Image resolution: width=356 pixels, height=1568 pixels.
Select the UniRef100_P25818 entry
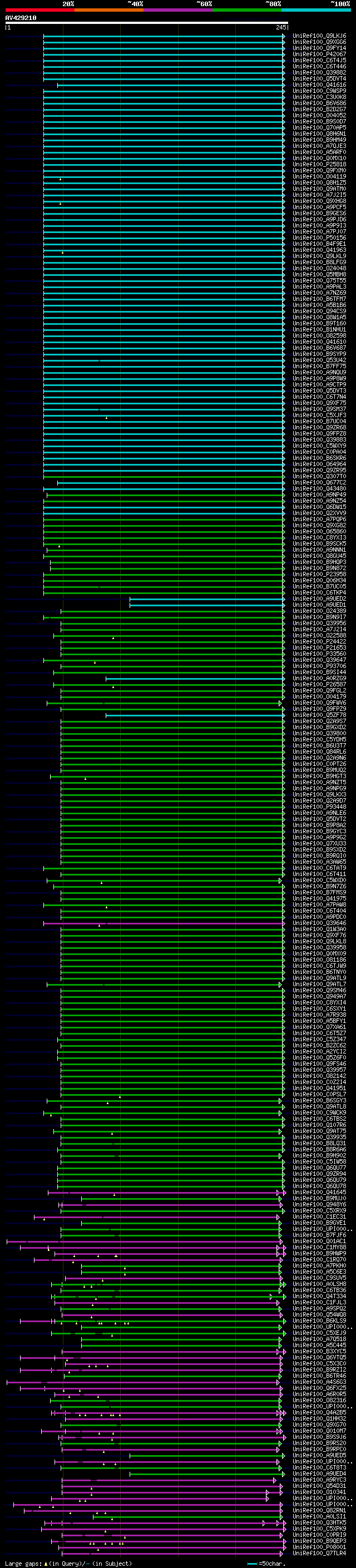319,164
